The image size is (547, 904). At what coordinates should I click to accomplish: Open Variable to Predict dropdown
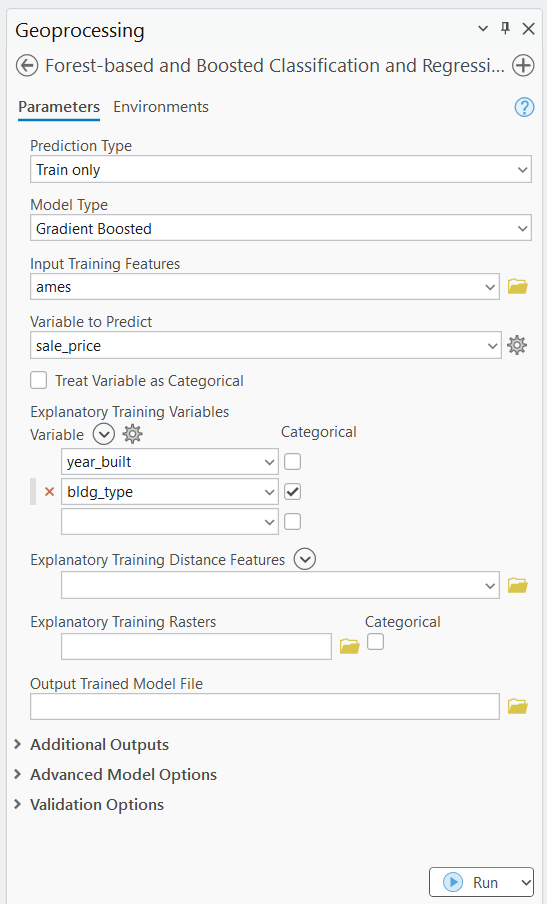266,345
